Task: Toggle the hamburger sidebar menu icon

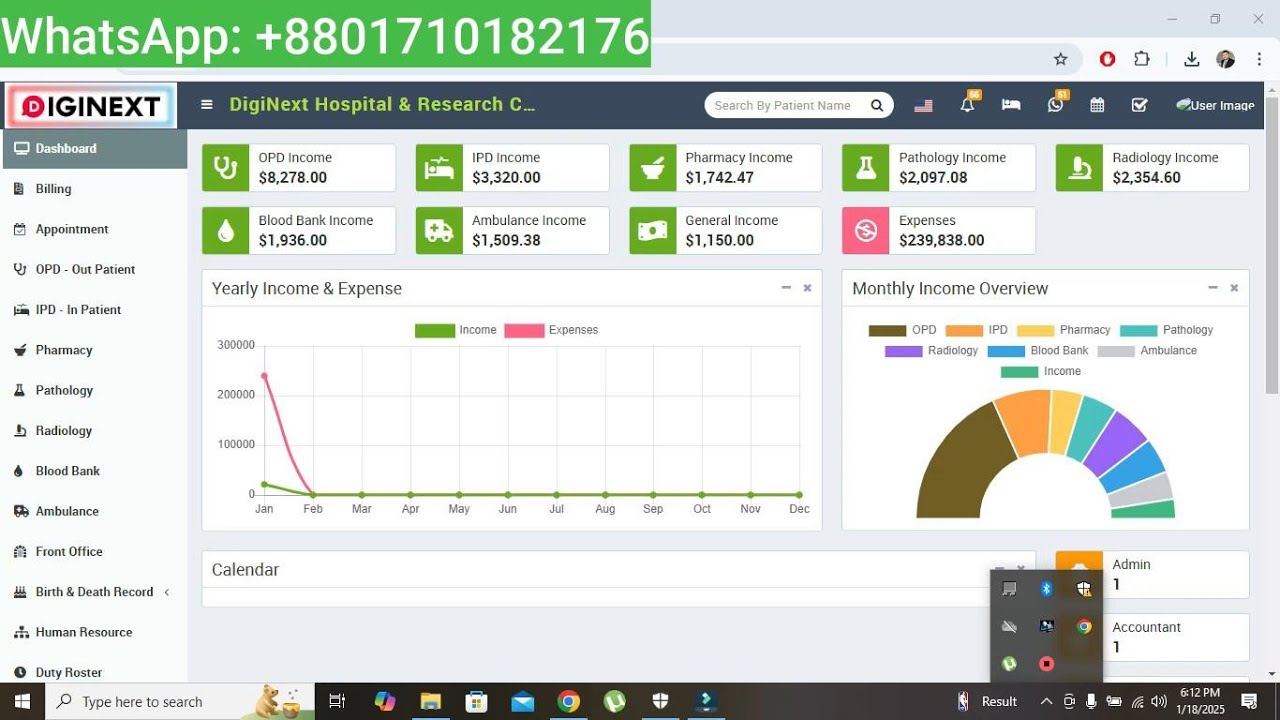Action: (x=207, y=105)
